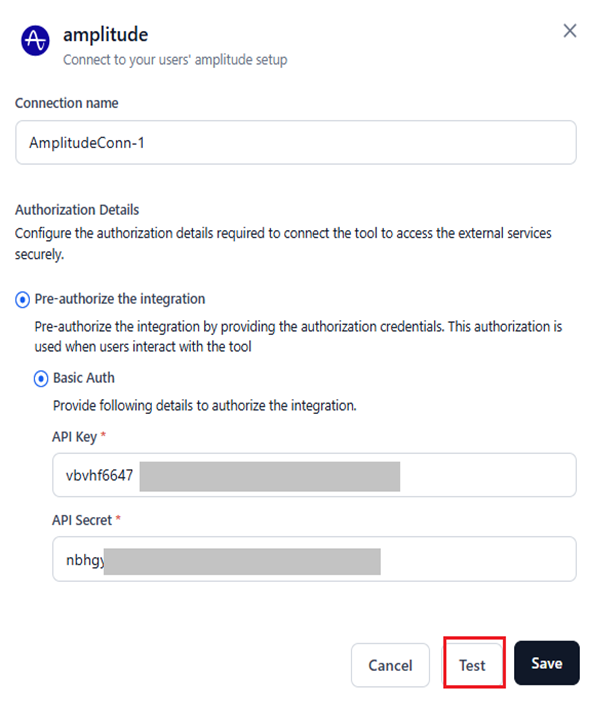Click the API Key field label
The width and height of the screenshot is (592, 702).
click(x=74, y=437)
